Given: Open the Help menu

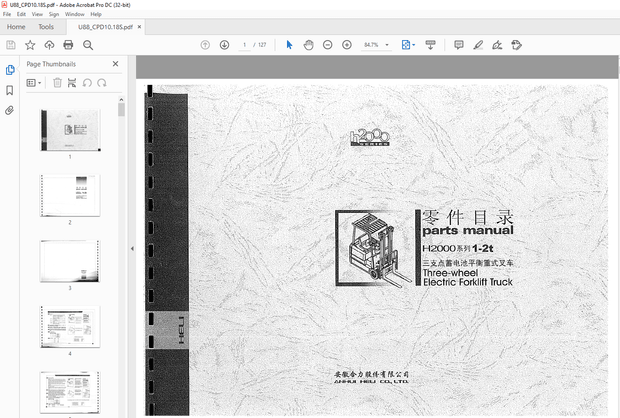Looking at the screenshot, I should pyautogui.click(x=96, y=14).
